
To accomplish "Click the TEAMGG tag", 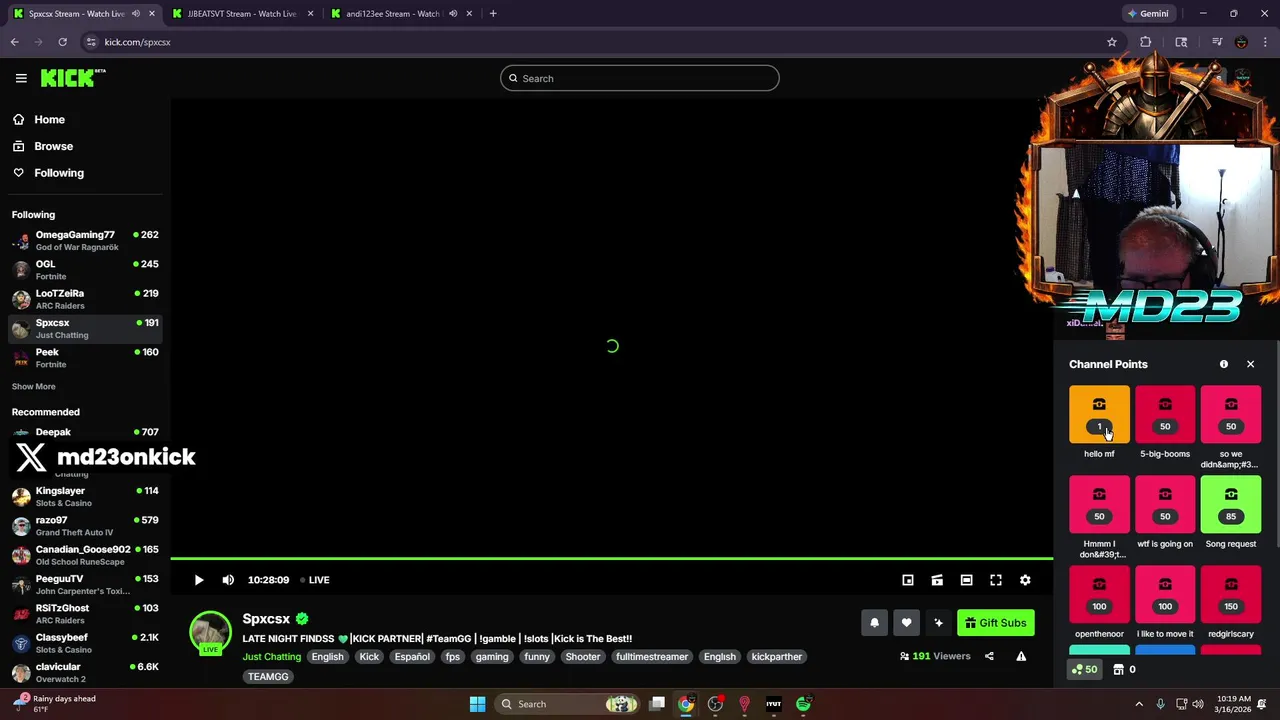I will 268,677.
